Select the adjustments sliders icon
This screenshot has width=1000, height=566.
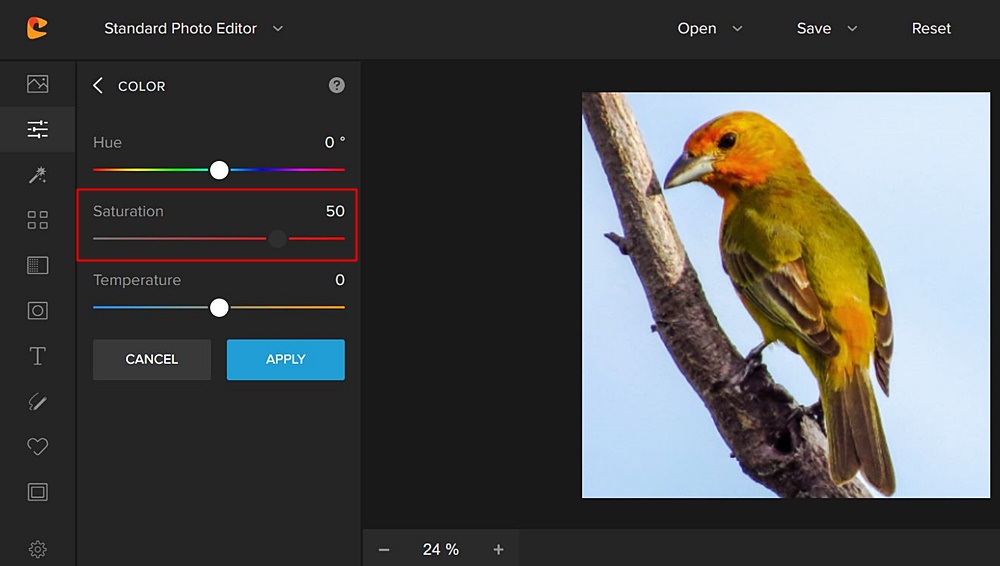pyautogui.click(x=37, y=129)
